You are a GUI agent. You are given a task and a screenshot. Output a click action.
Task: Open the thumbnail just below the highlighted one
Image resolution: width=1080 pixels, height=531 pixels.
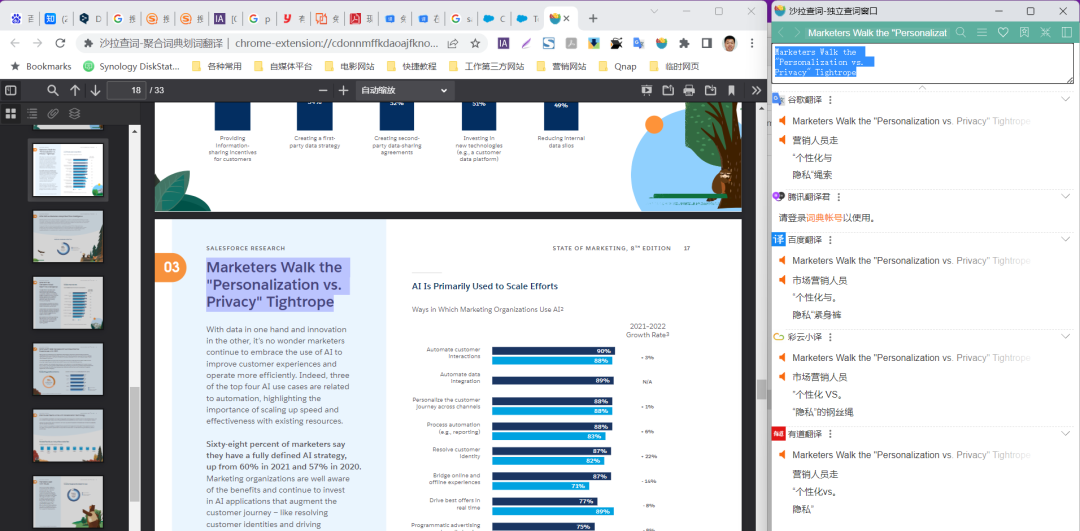68,236
